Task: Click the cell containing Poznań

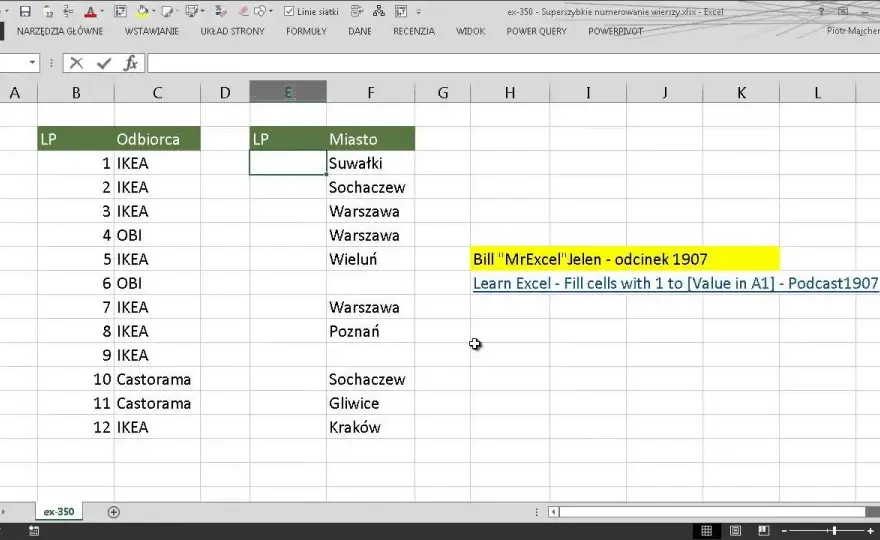Action: coord(370,331)
